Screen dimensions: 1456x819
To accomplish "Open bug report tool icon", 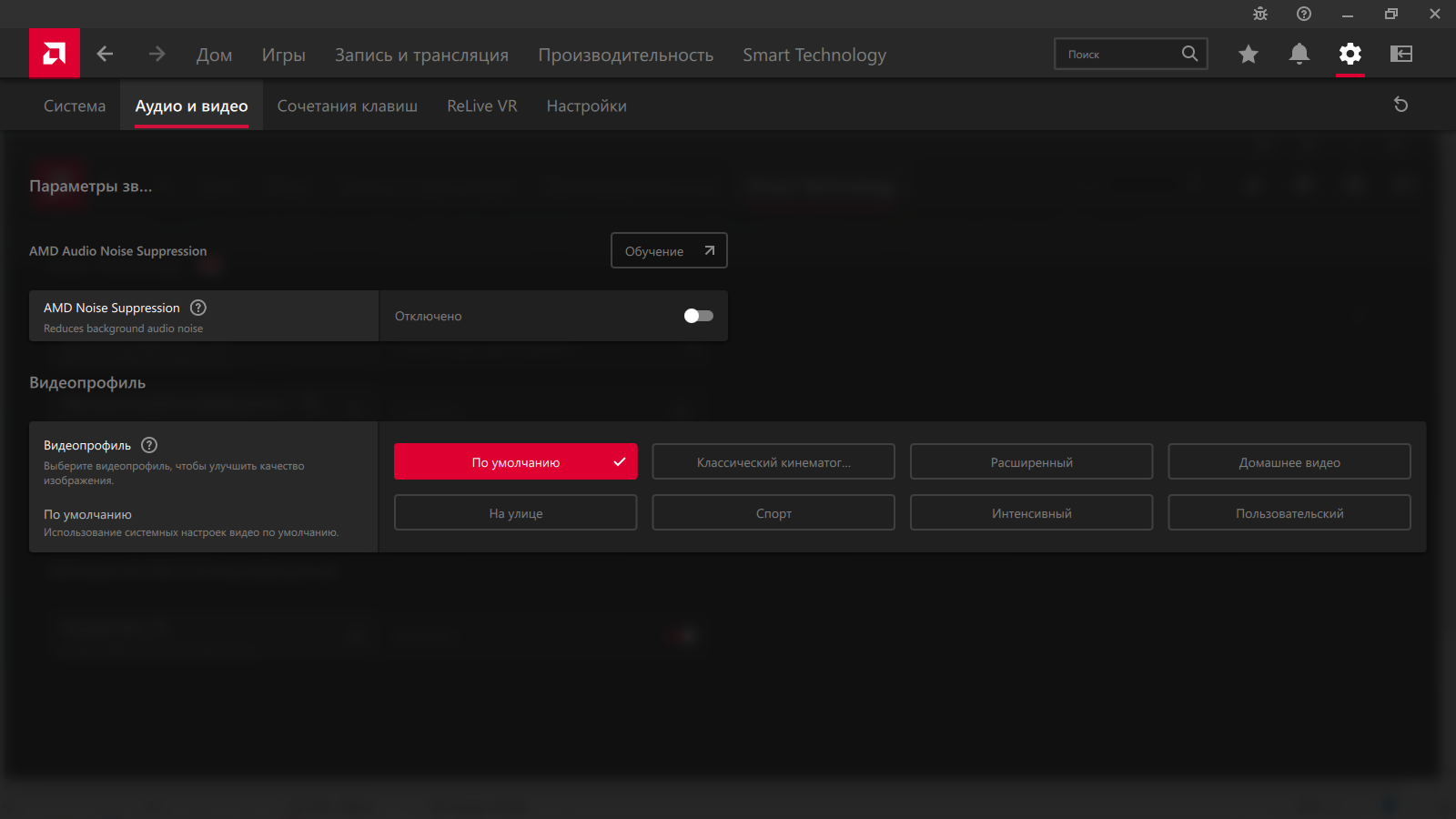I will tap(1260, 14).
